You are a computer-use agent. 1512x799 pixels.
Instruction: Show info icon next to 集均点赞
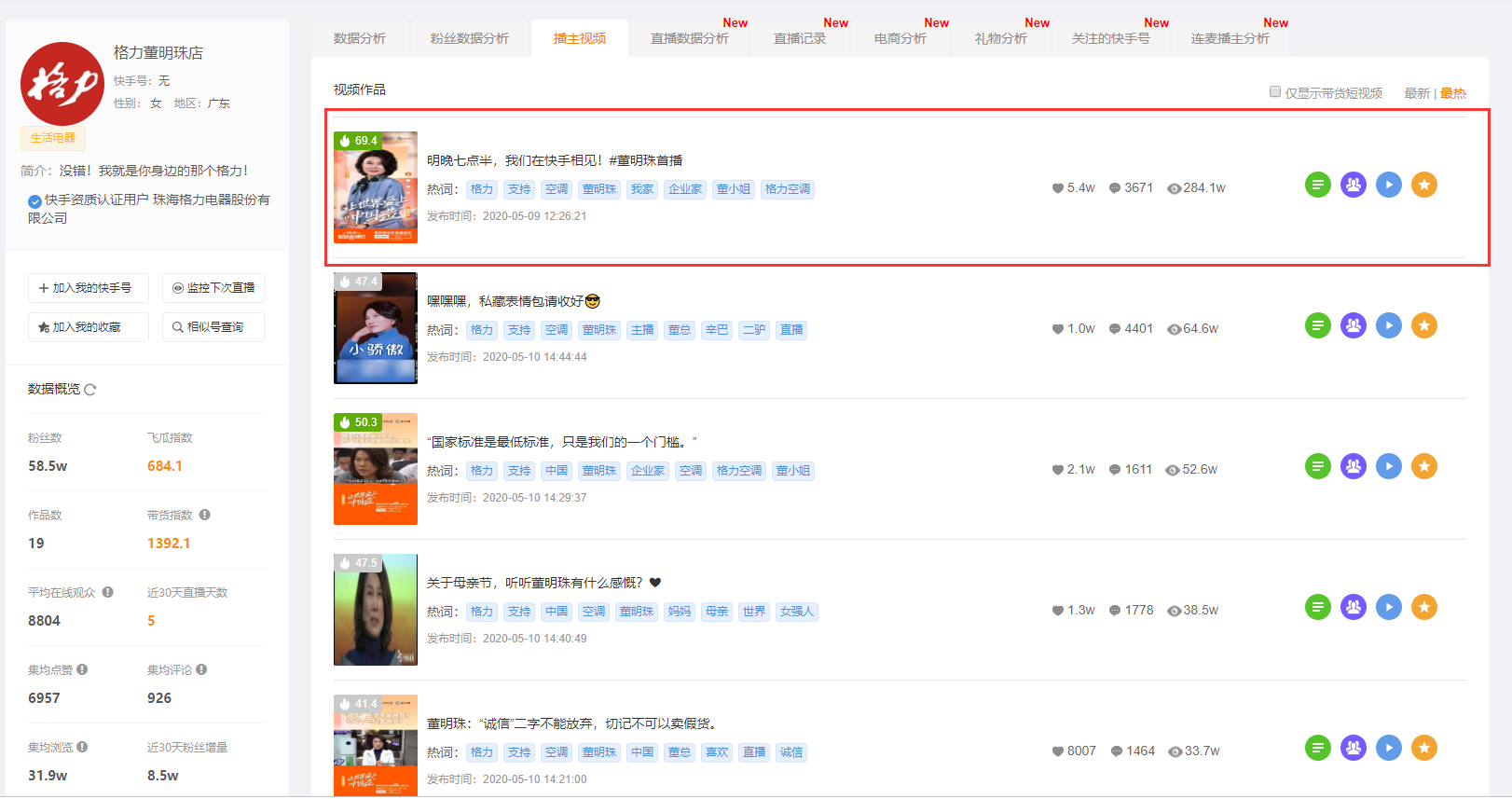[x=82, y=669]
